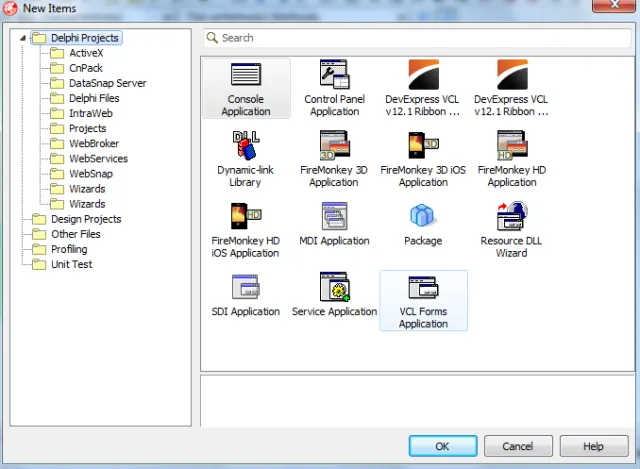Select the Design Projects category
This screenshot has height=469, width=640.
pyautogui.click(x=86, y=219)
